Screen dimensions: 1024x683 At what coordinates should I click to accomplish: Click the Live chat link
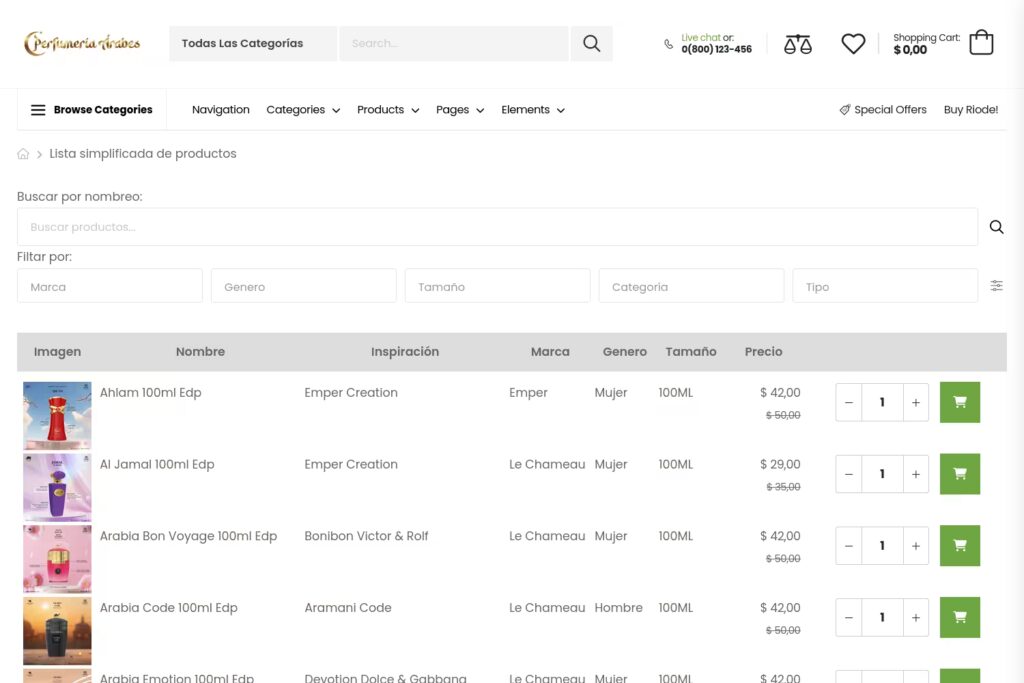pyautogui.click(x=701, y=38)
